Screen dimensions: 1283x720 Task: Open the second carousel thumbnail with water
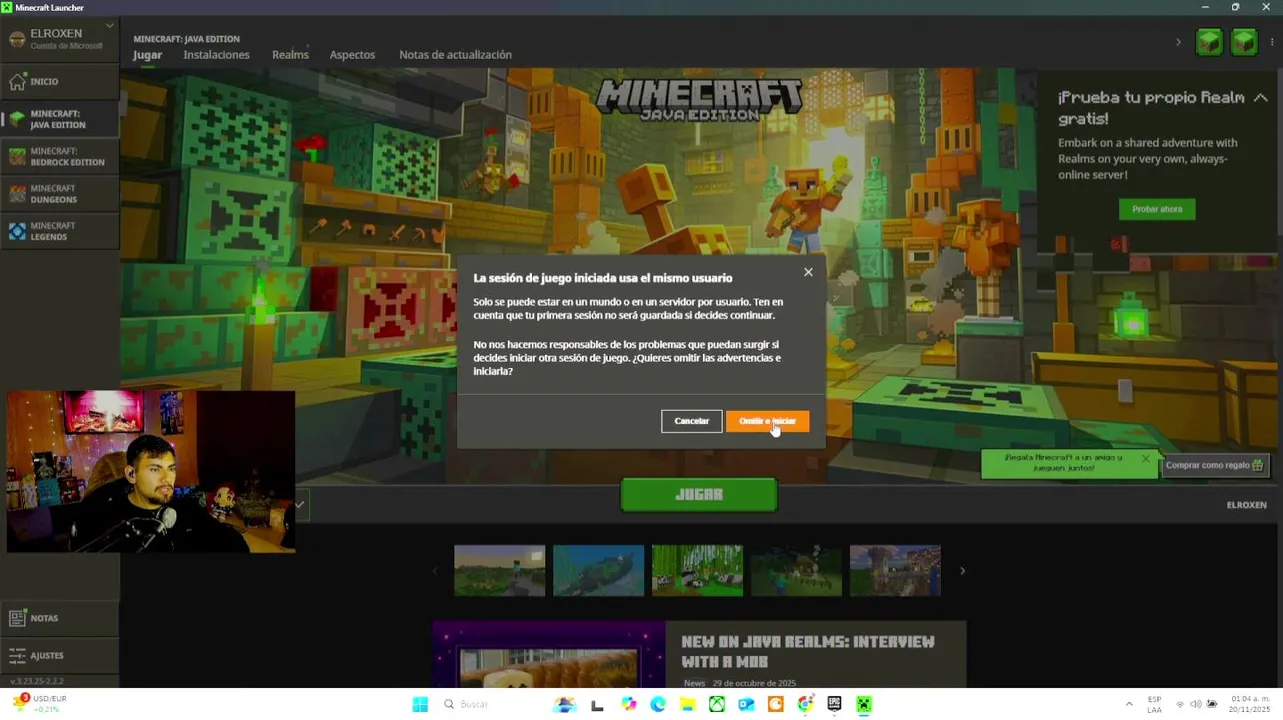[598, 571]
